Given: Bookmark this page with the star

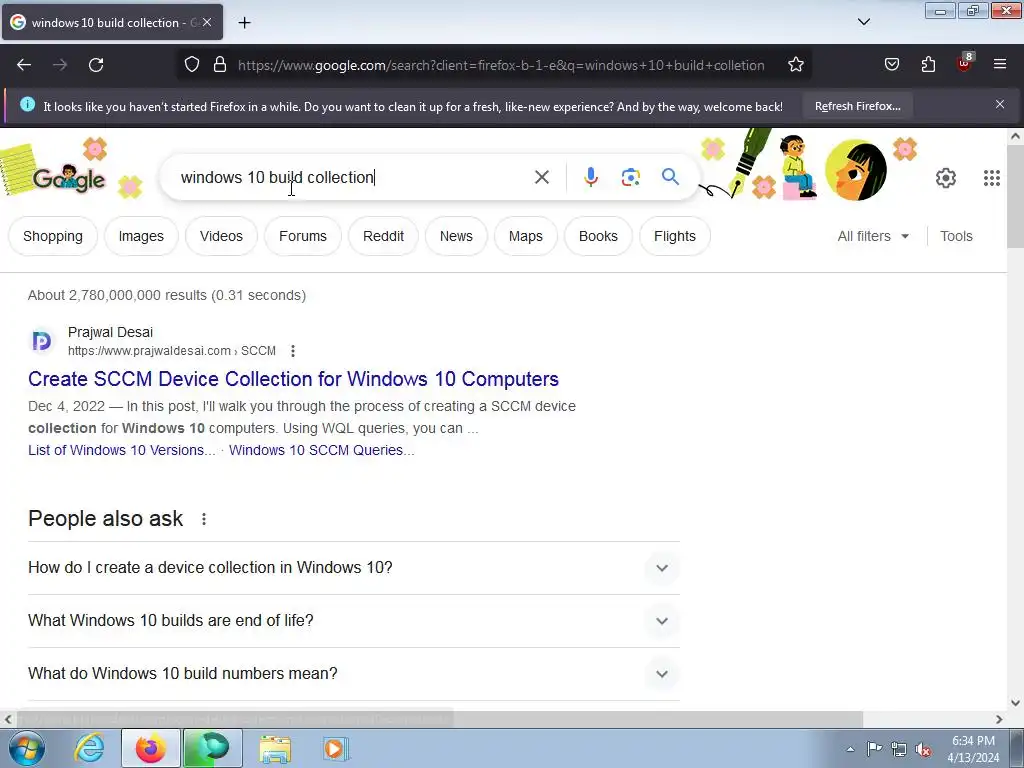Looking at the screenshot, I should (795, 65).
